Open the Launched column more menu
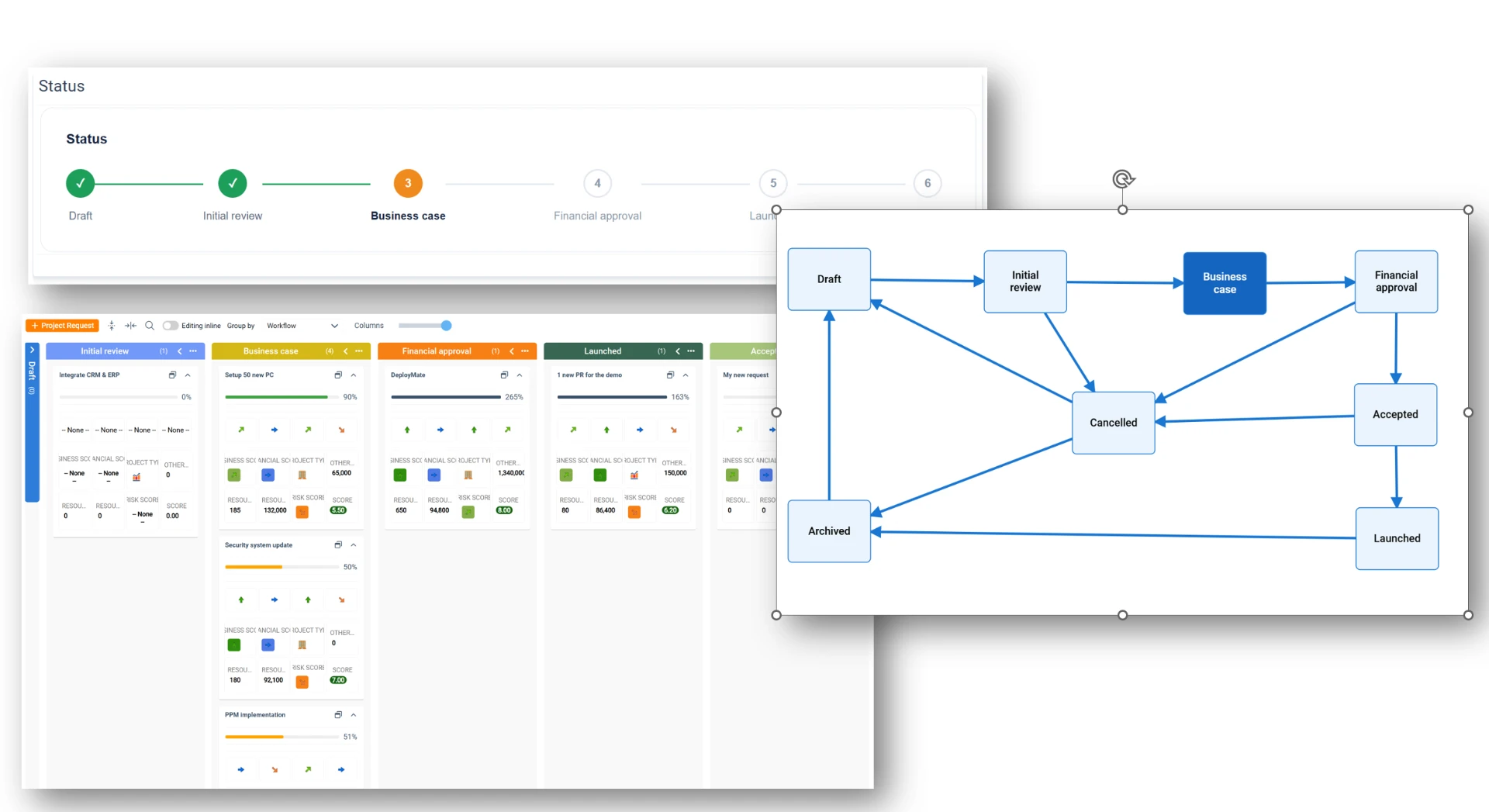This screenshot has height=812, width=1489. (x=691, y=351)
